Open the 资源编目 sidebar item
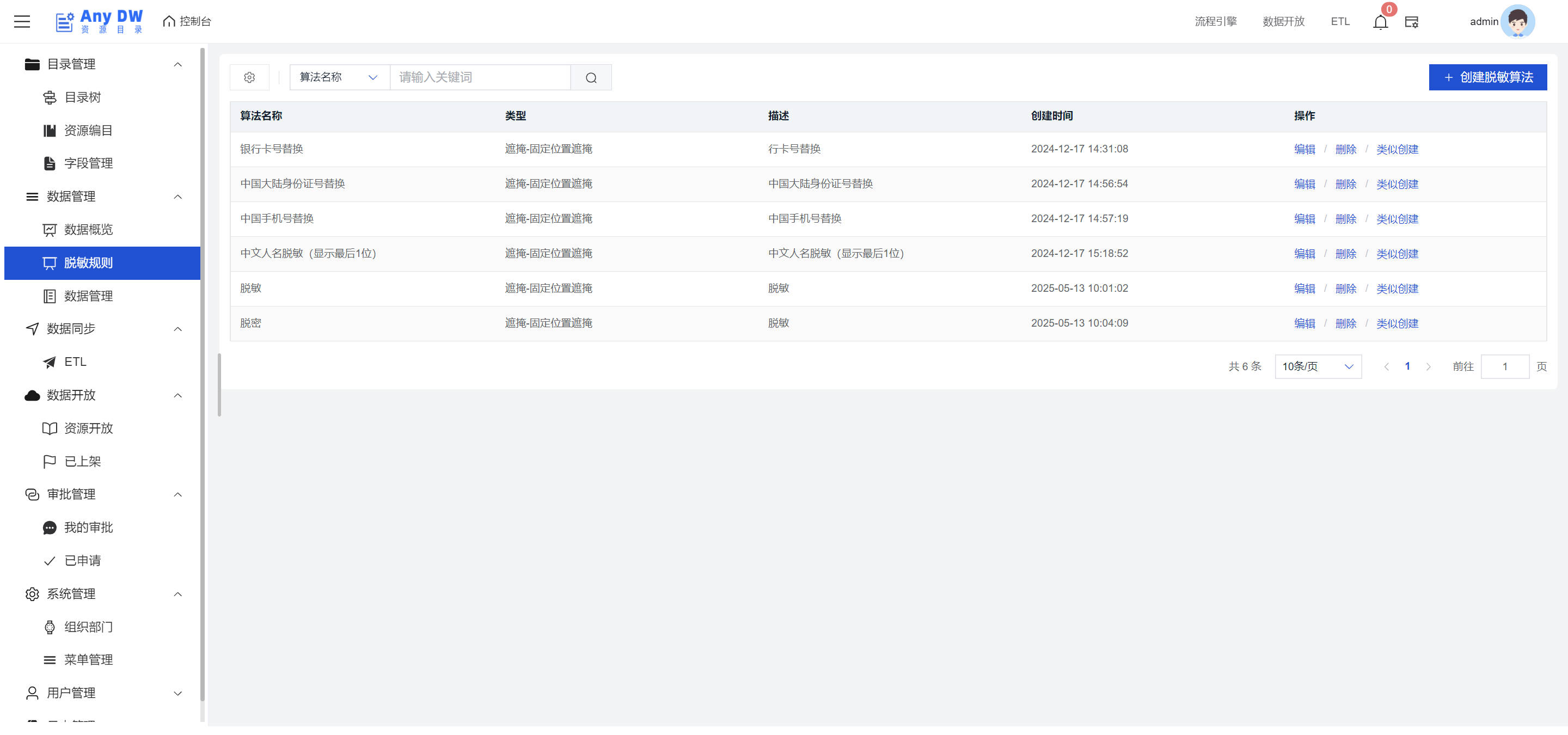 (x=88, y=130)
